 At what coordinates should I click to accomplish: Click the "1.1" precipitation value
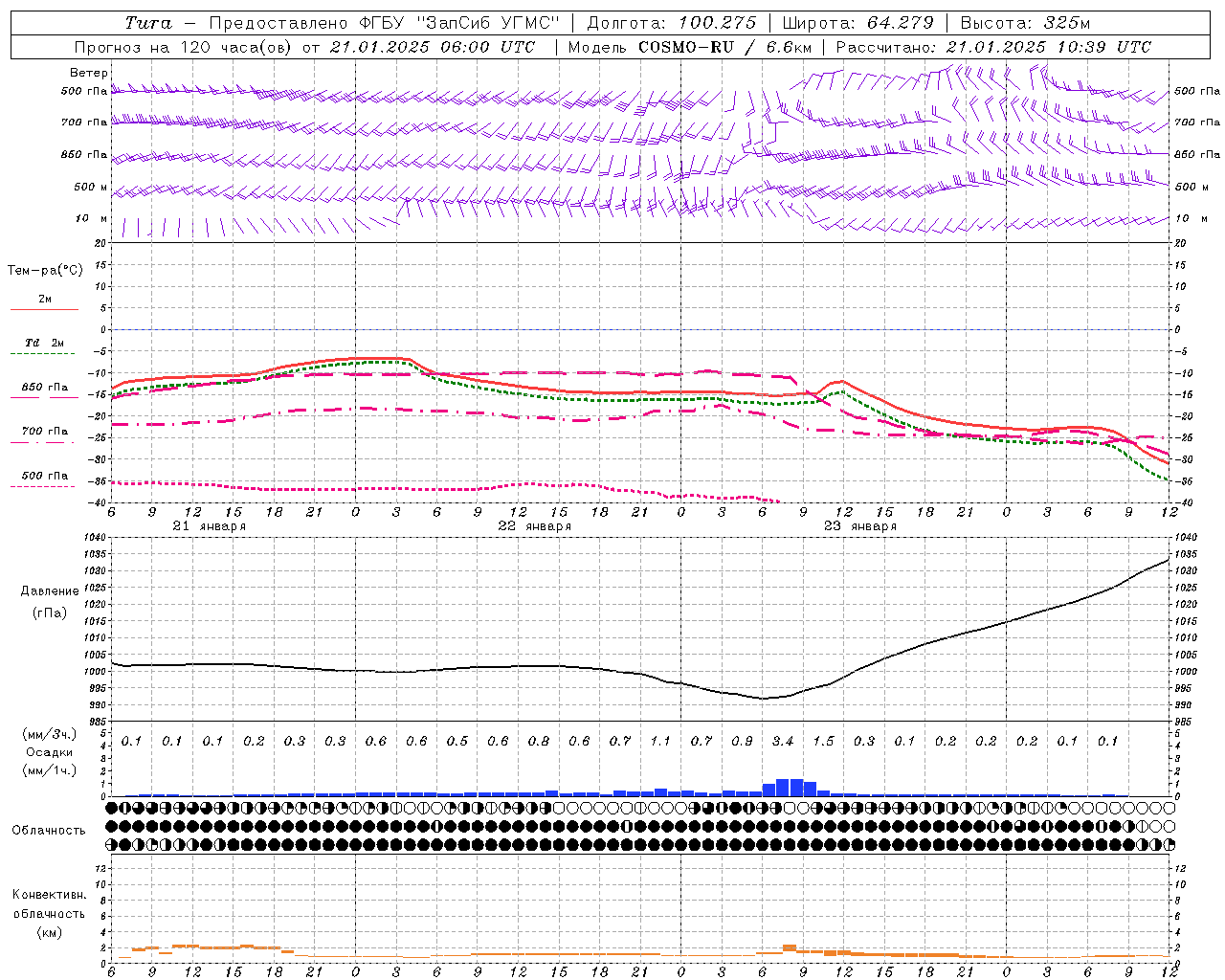(660, 741)
